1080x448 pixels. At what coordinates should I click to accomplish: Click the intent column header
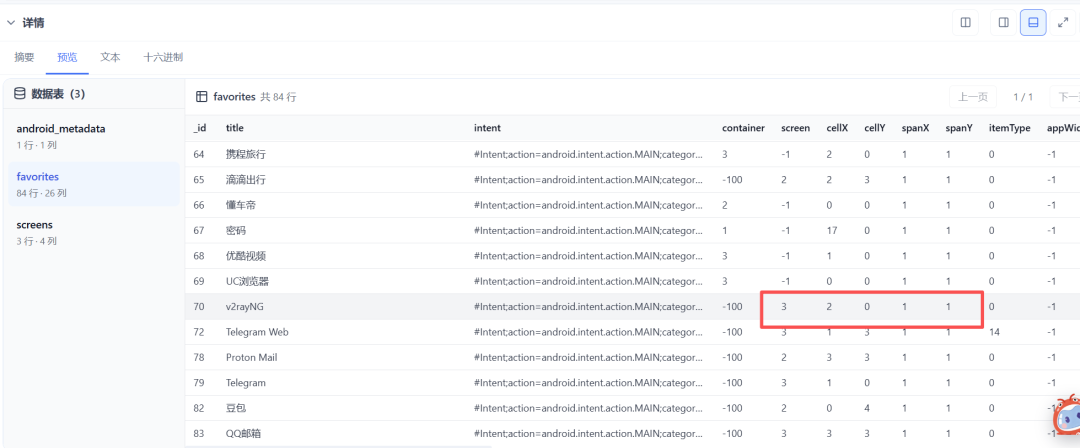click(x=488, y=128)
